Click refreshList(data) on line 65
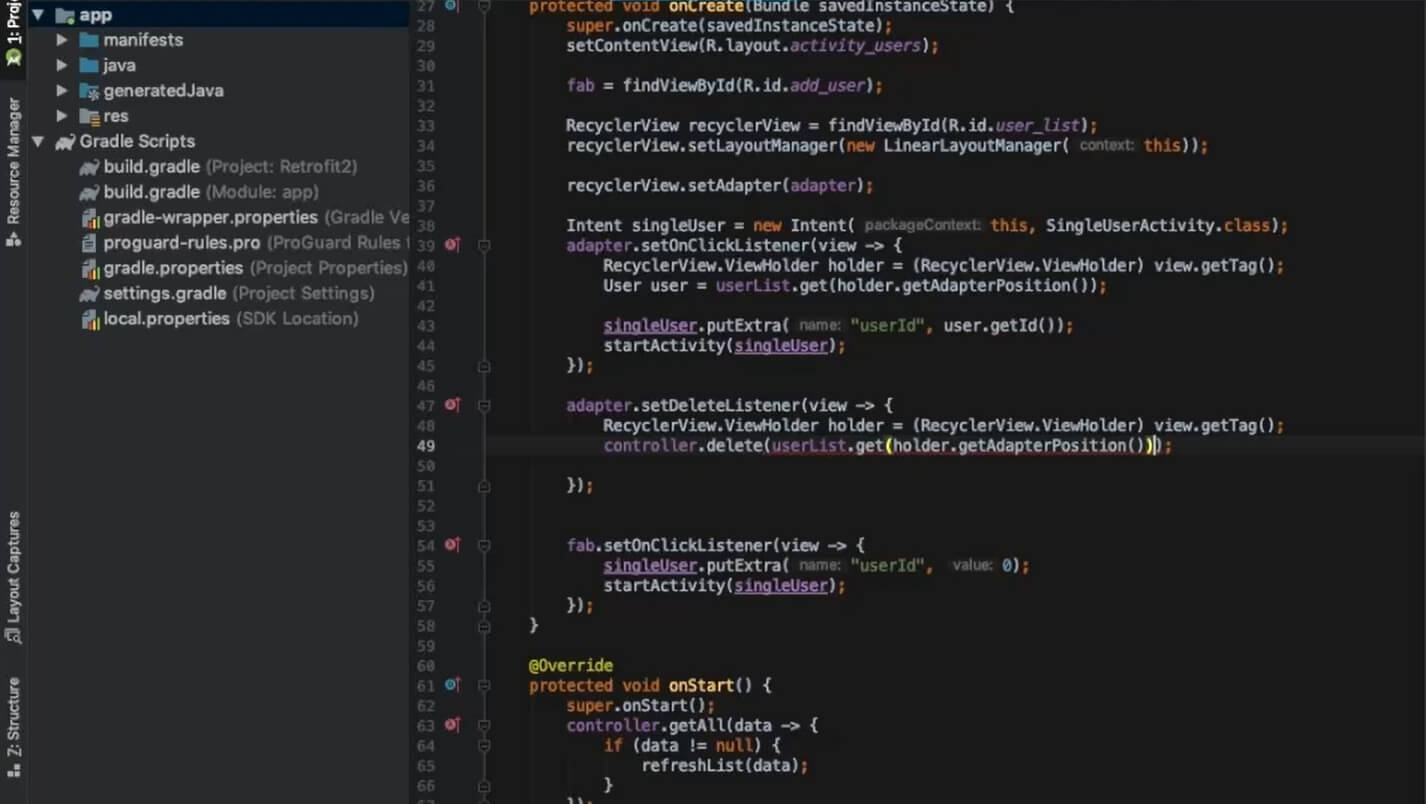 [x=719, y=766]
